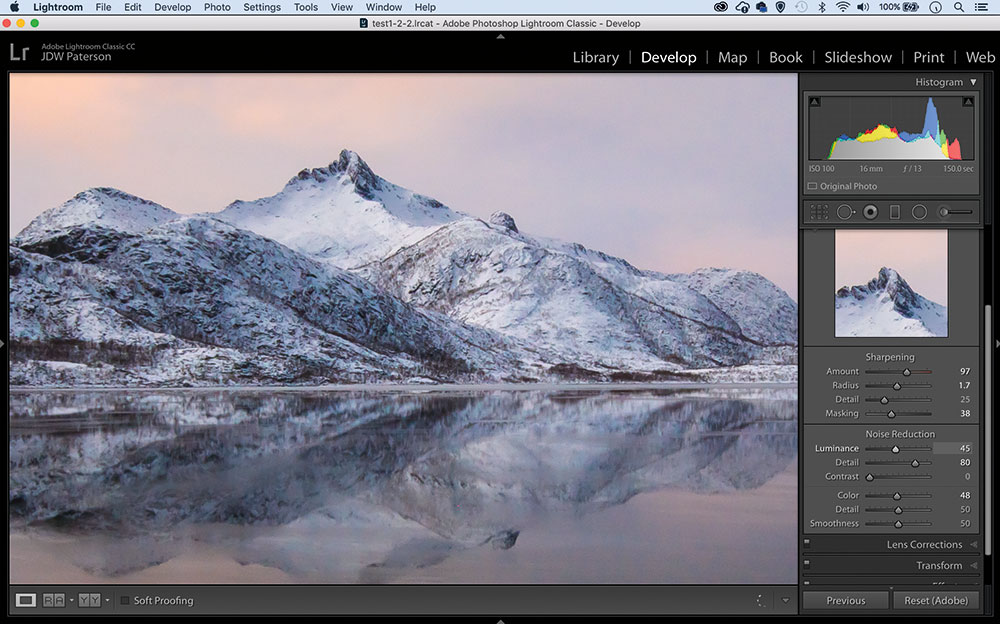Open the Apple menu
The height and width of the screenshot is (624, 1000).
pyautogui.click(x=14, y=7)
